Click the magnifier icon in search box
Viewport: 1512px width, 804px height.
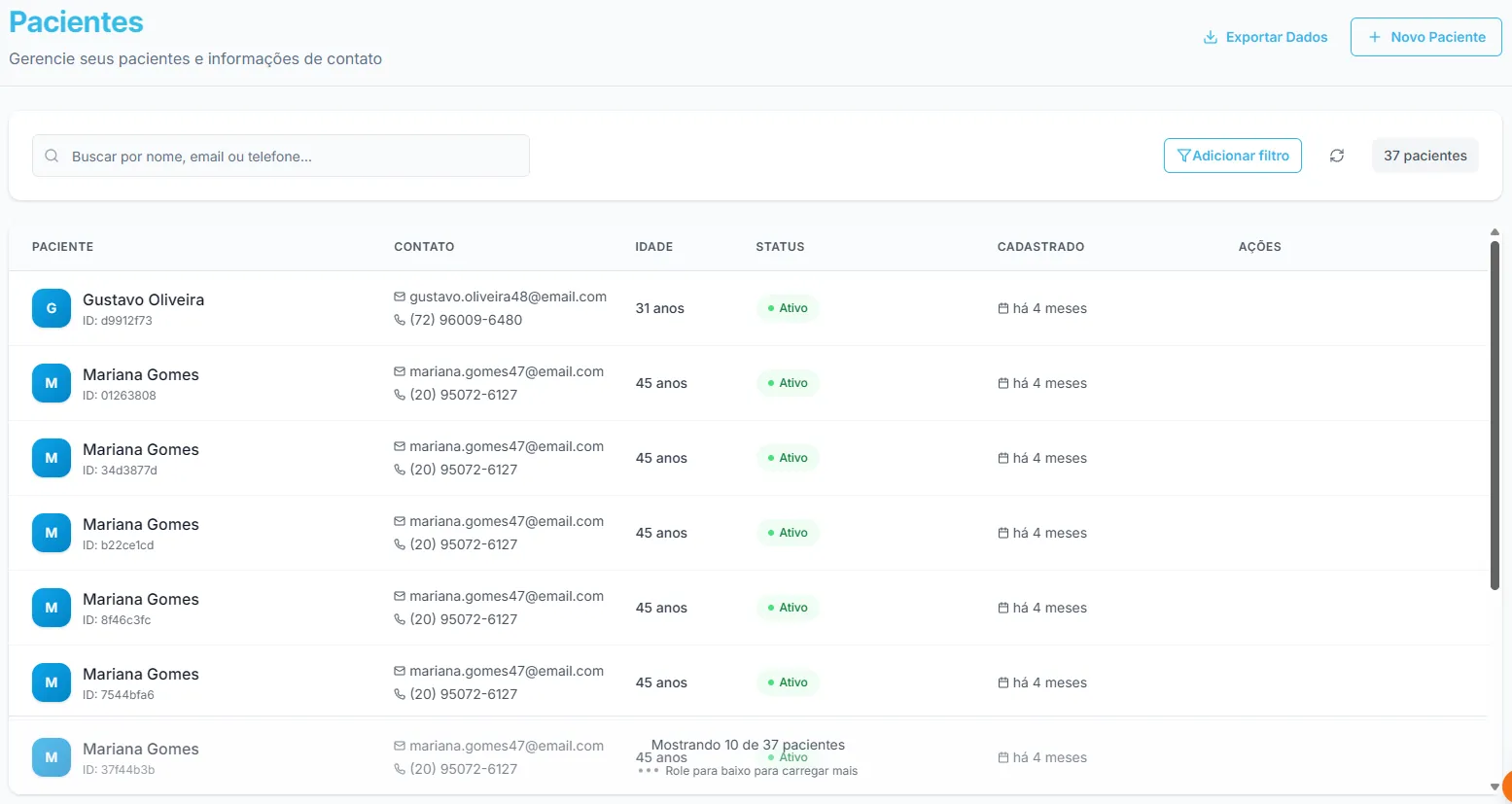click(x=53, y=156)
